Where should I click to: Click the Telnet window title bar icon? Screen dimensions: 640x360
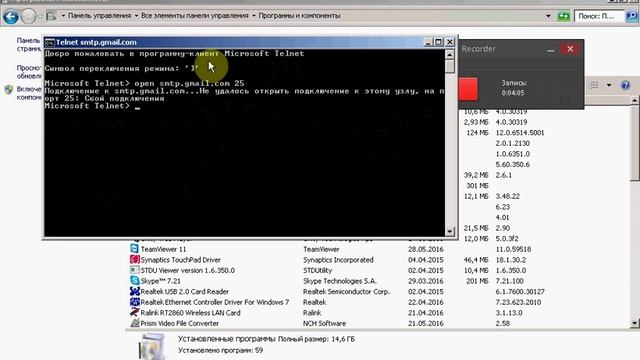50,42
